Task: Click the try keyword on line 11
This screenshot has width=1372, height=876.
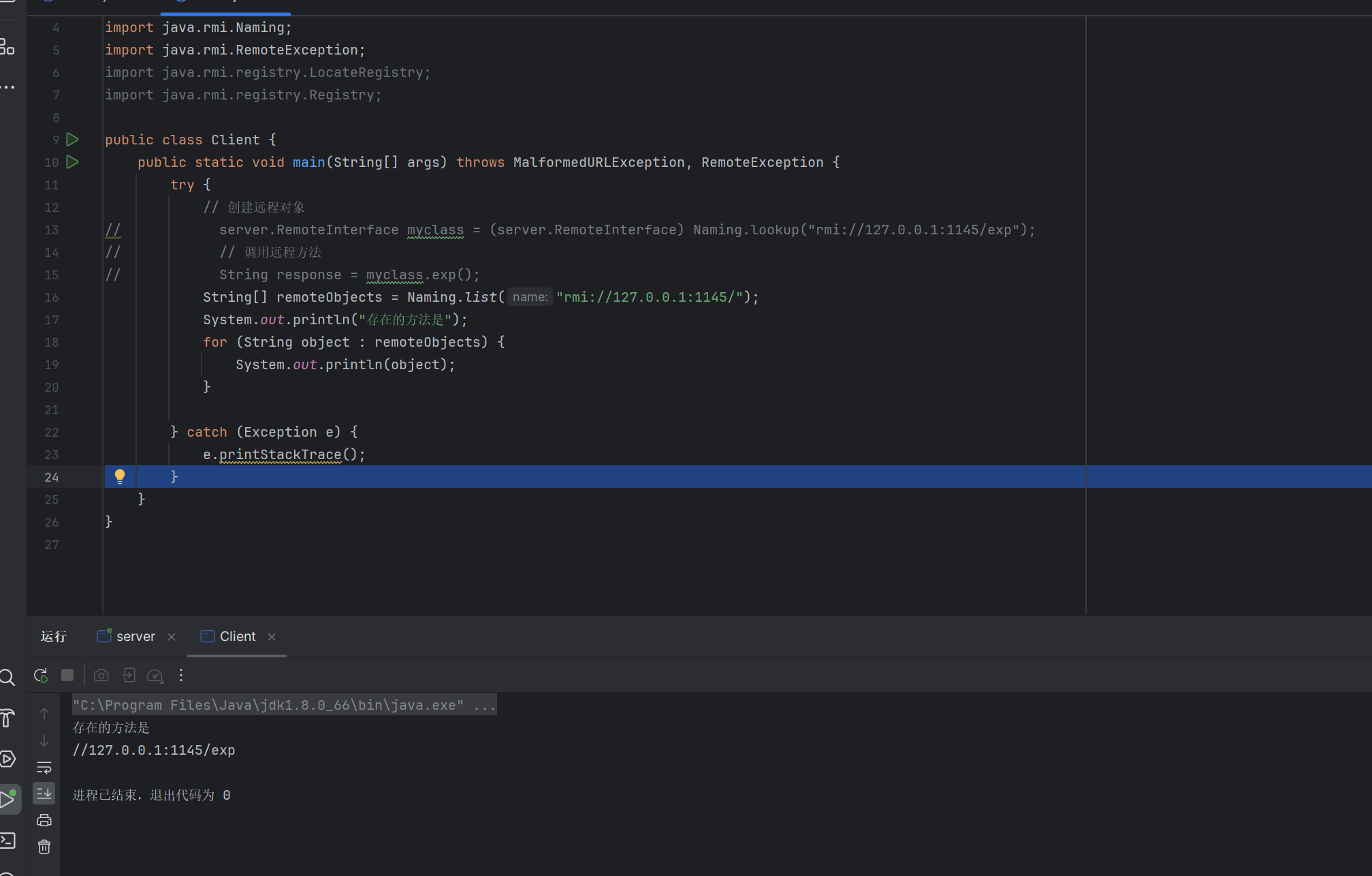Action: (182, 185)
